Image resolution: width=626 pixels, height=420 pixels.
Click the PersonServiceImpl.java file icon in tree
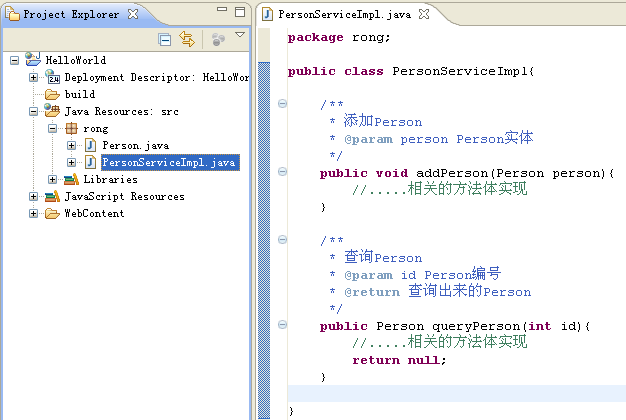coord(91,162)
